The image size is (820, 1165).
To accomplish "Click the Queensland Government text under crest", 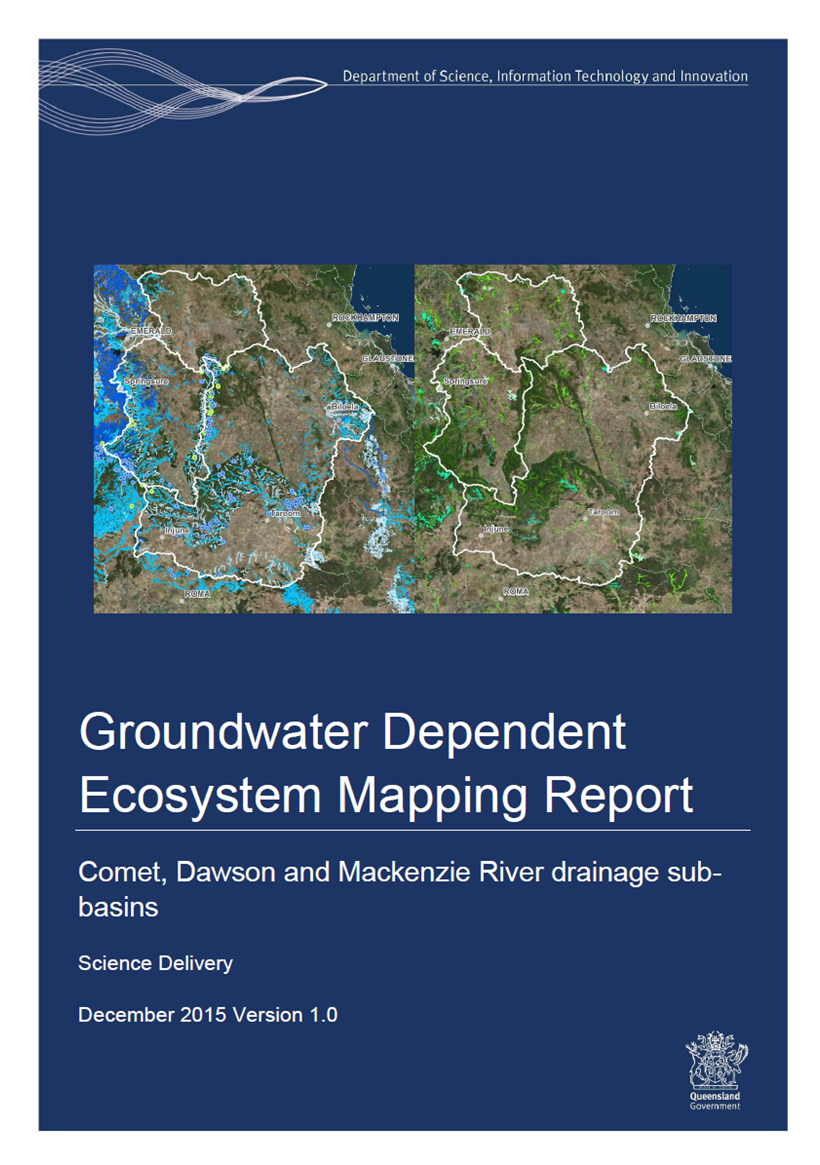I will pyautogui.click(x=716, y=1101).
